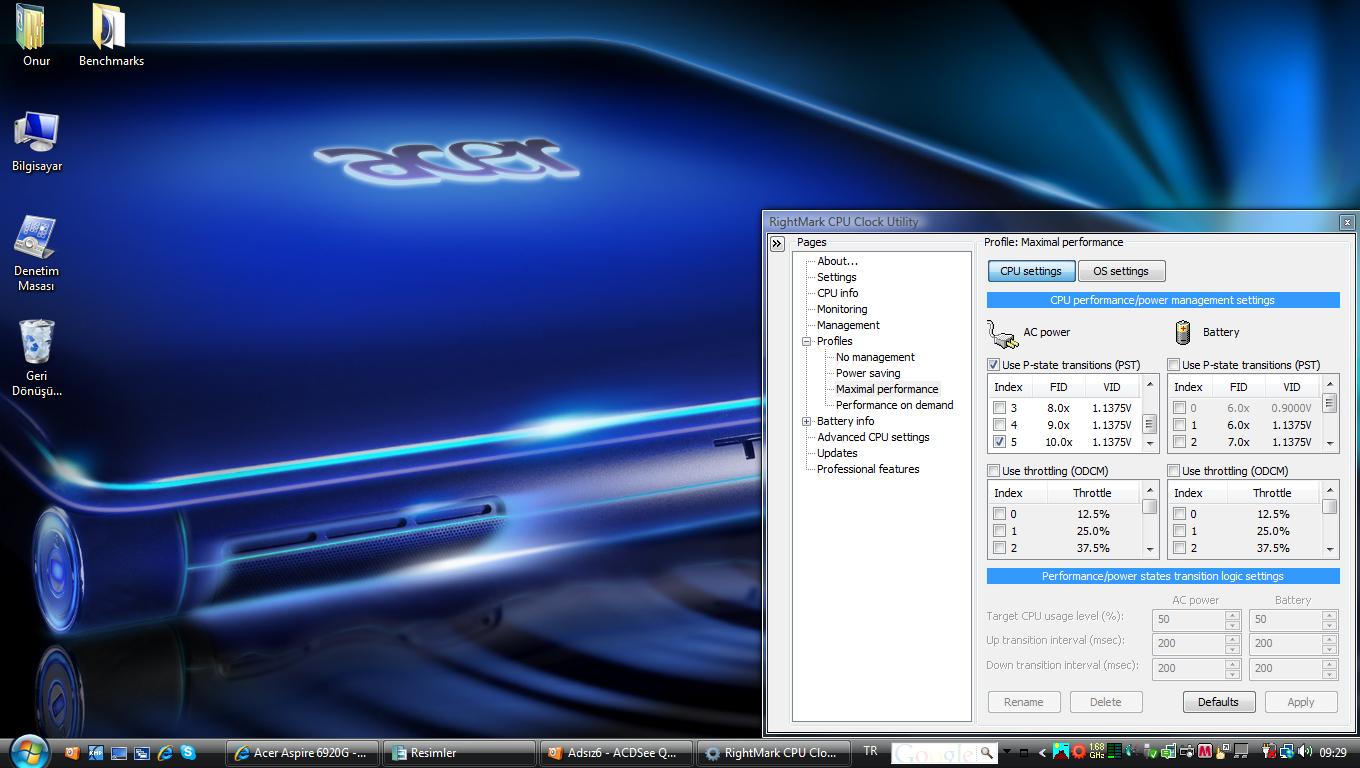Enable Battery Use throttling (ODCM)
1360x768 pixels.
1174,471
